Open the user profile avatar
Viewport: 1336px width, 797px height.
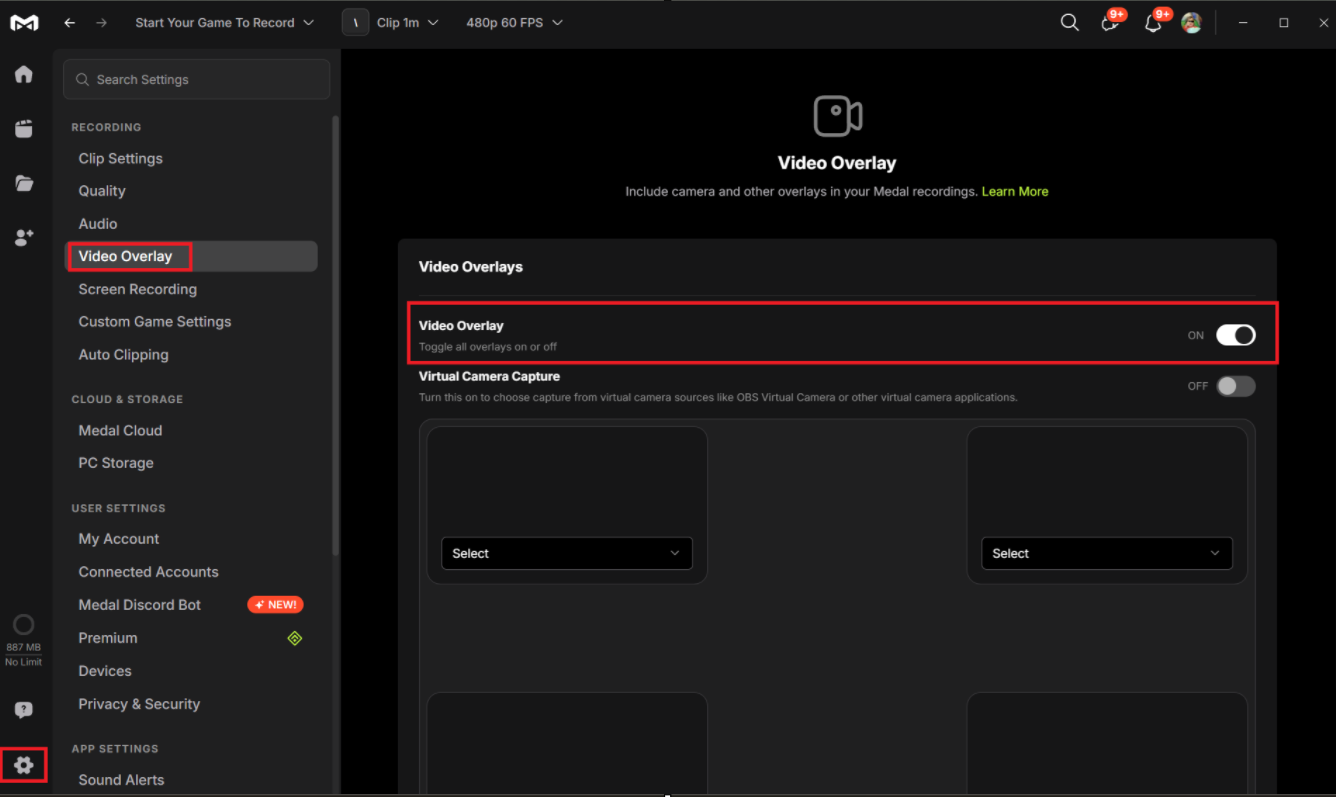click(1191, 23)
